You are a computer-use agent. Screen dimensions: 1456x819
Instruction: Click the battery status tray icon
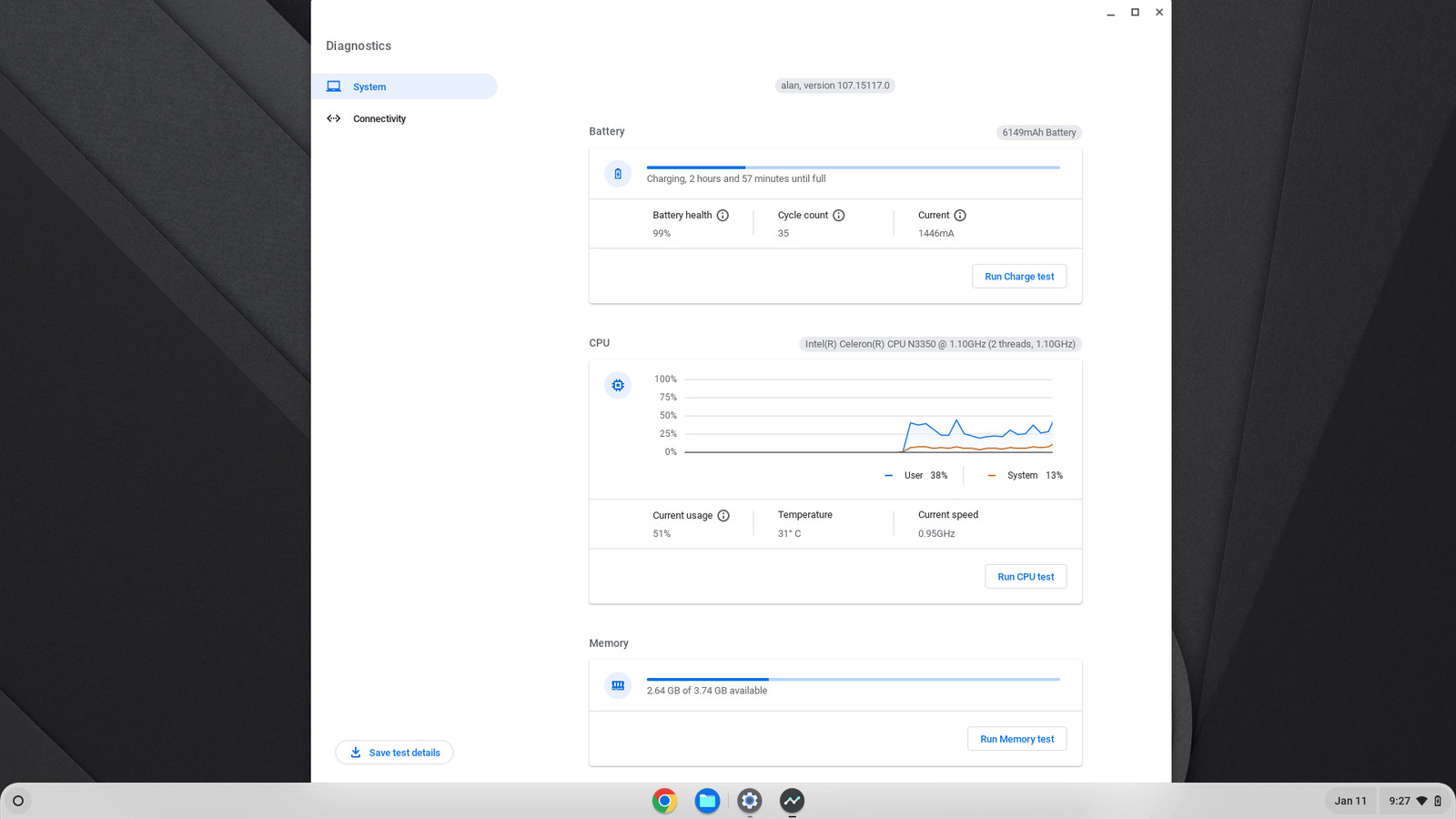point(1438,801)
